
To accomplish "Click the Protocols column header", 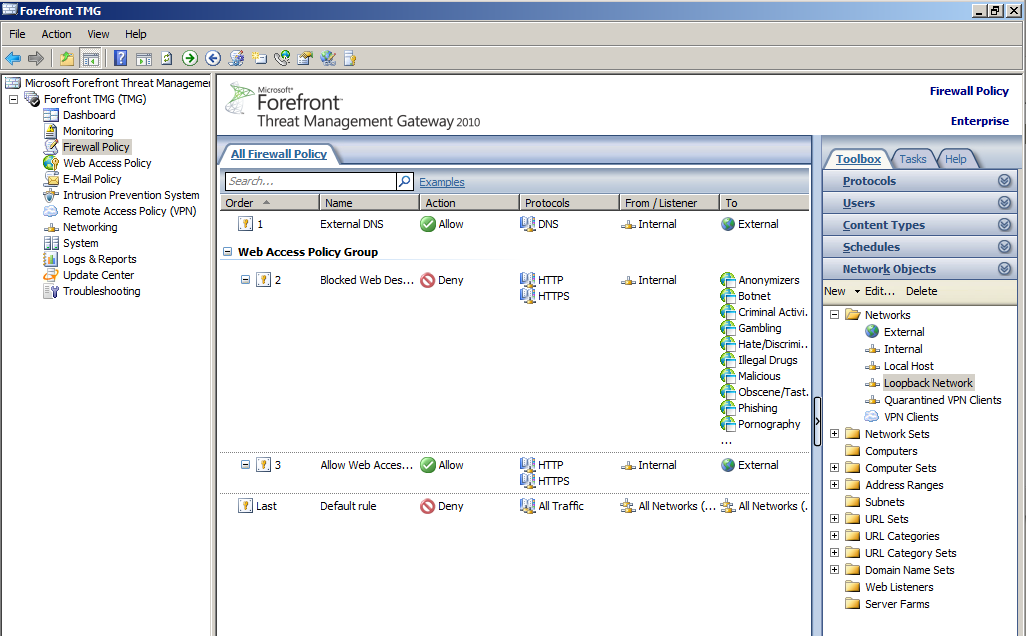I will point(569,203).
